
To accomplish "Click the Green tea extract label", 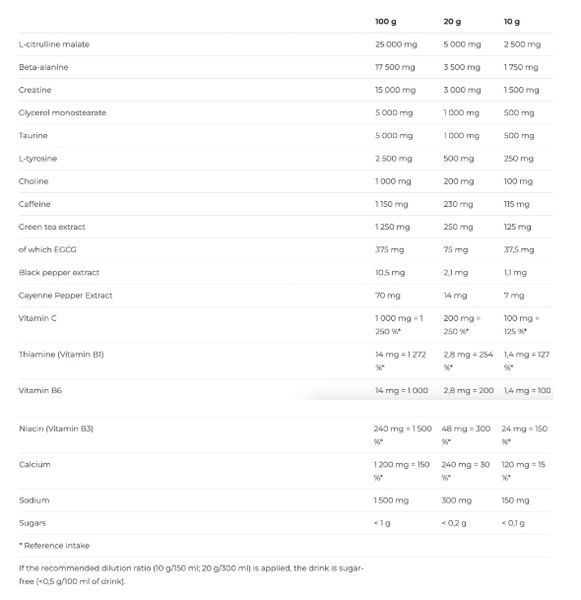I will (x=52, y=227).
